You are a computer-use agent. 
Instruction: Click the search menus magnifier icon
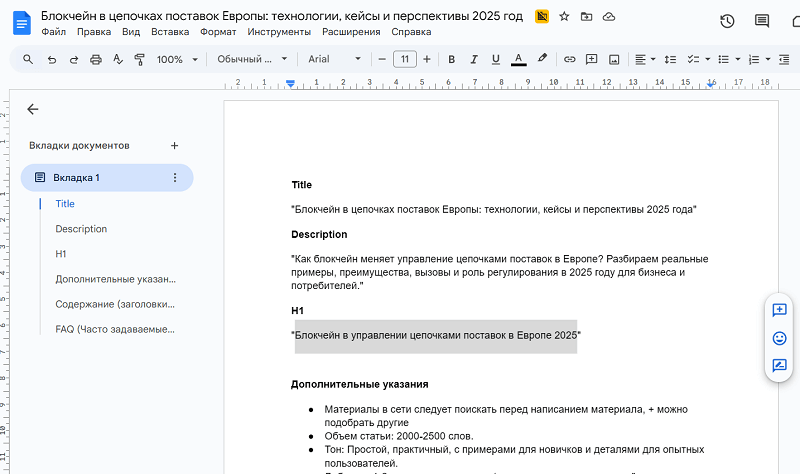(28, 59)
